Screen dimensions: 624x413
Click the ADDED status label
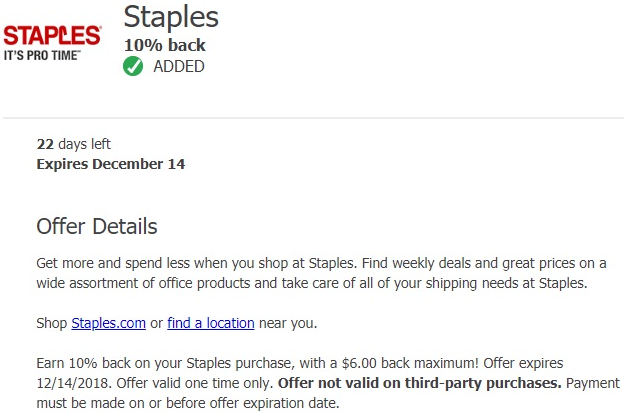click(179, 66)
